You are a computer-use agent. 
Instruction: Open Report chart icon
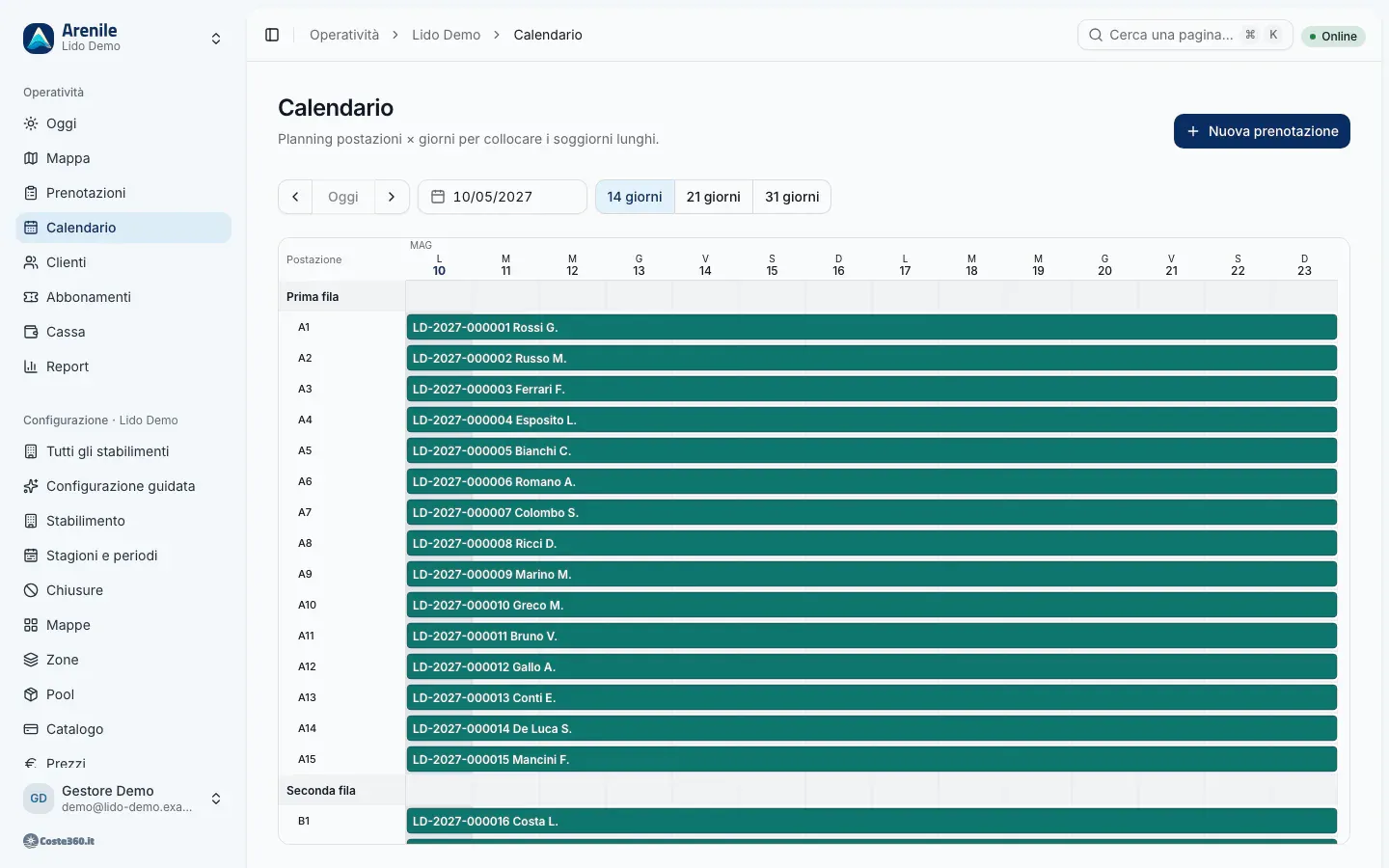pos(31,366)
